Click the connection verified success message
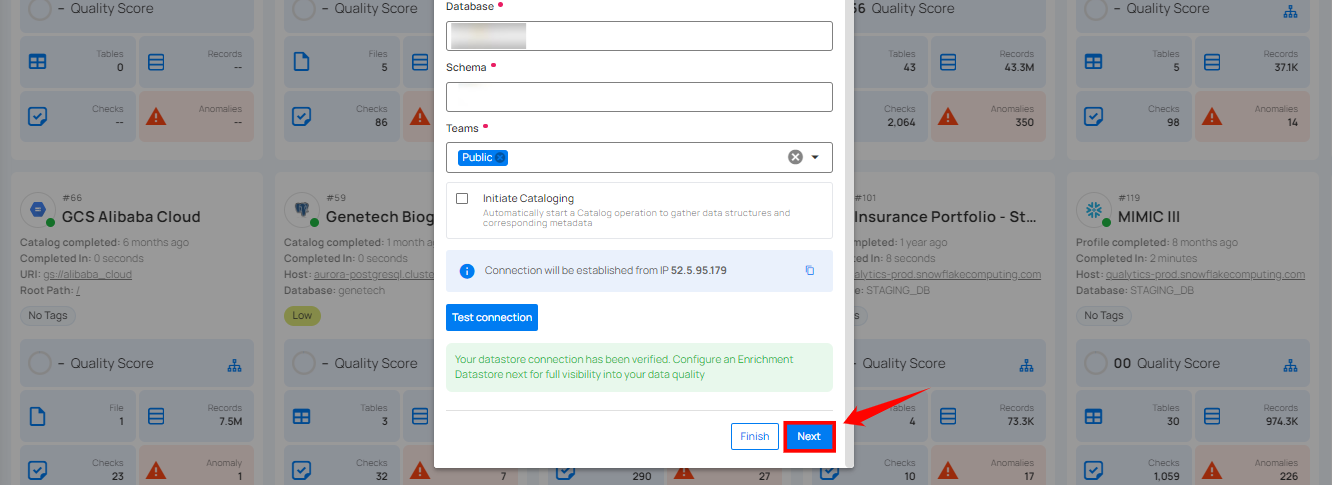Image resolution: width=1332 pixels, height=485 pixels. tap(639, 367)
